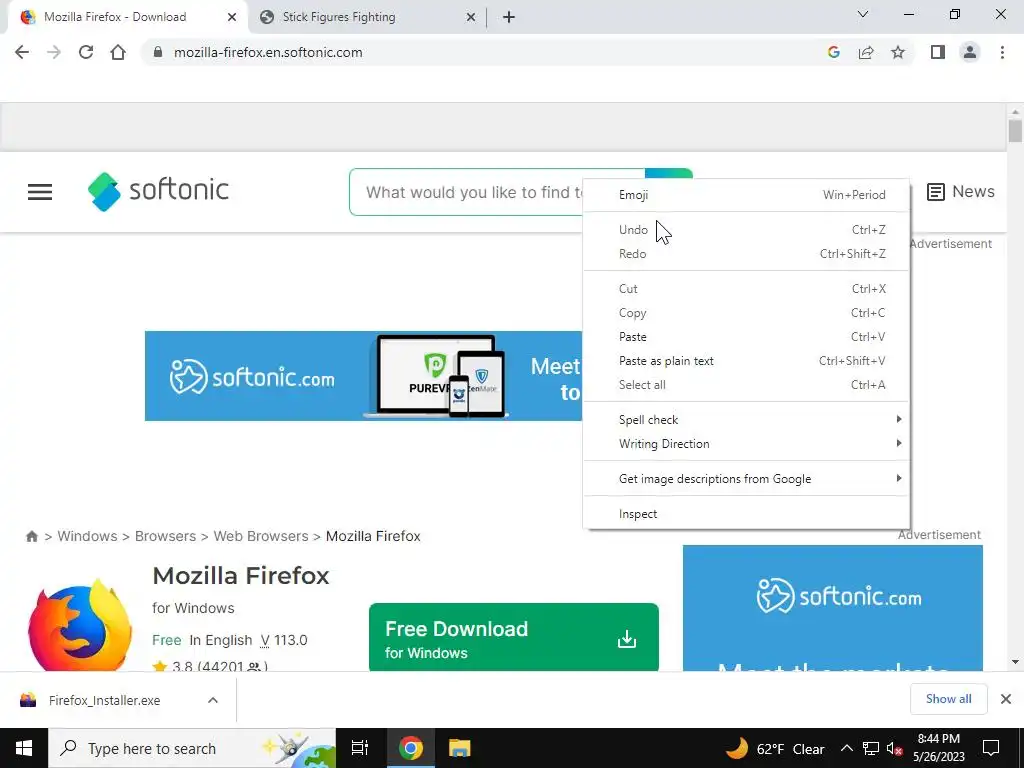Open Web Browsers breadcrumb link
Screen dimensions: 1024x768
coord(261,536)
